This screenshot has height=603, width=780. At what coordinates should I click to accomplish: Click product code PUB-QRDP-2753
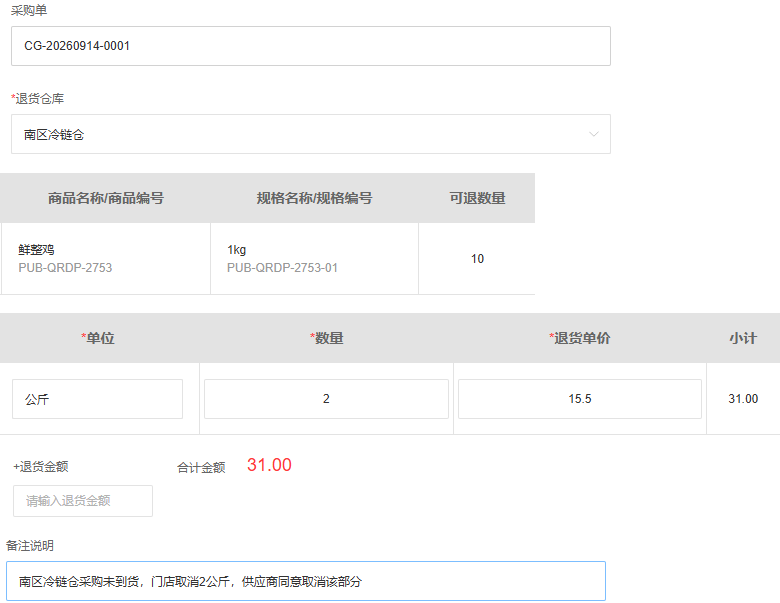click(65, 268)
